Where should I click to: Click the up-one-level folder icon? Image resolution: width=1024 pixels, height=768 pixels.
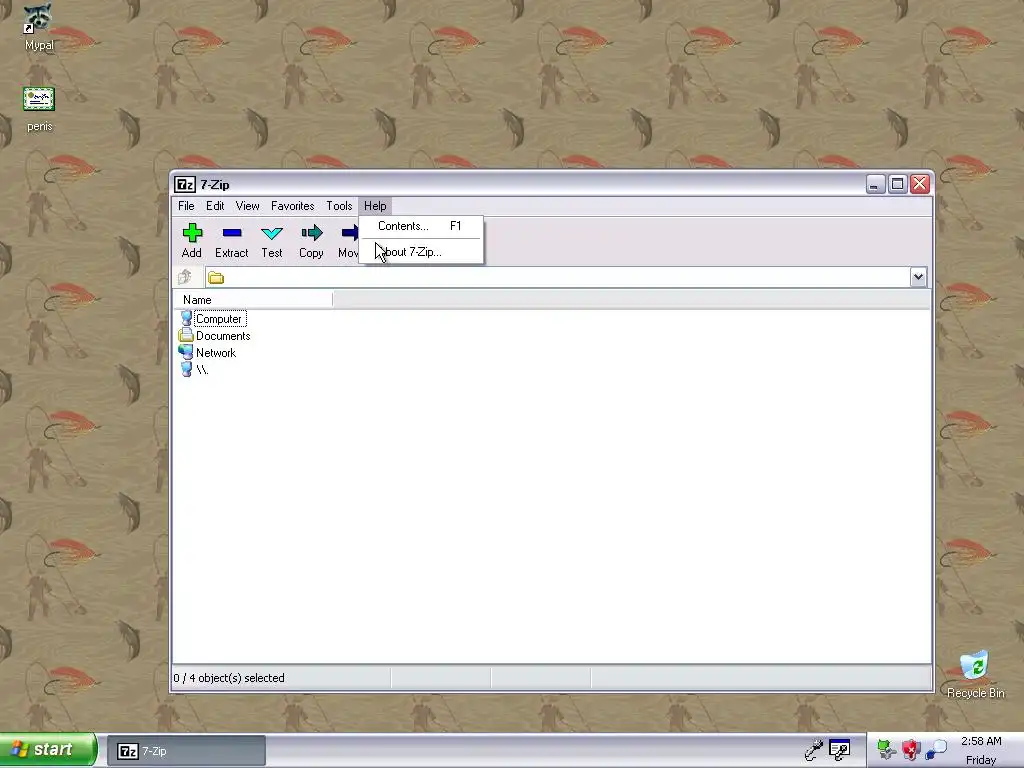point(185,277)
